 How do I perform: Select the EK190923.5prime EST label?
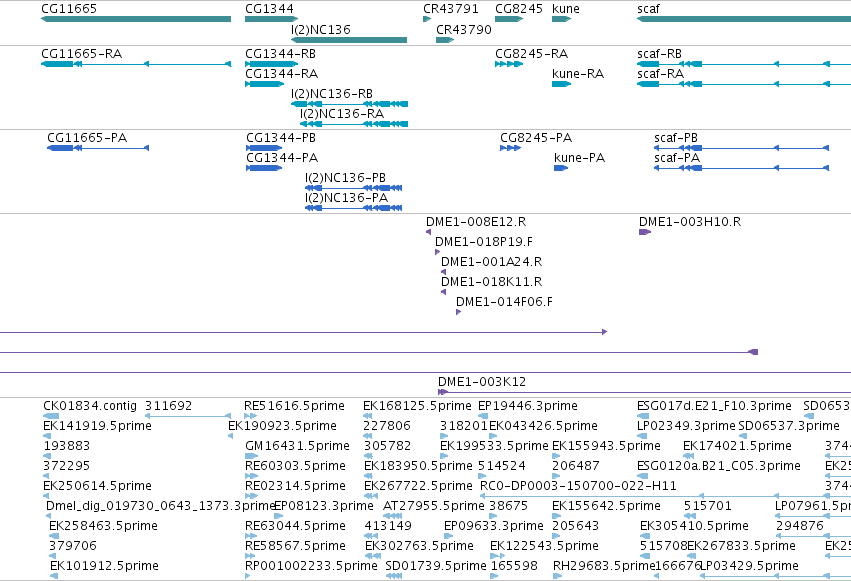point(282,426)
